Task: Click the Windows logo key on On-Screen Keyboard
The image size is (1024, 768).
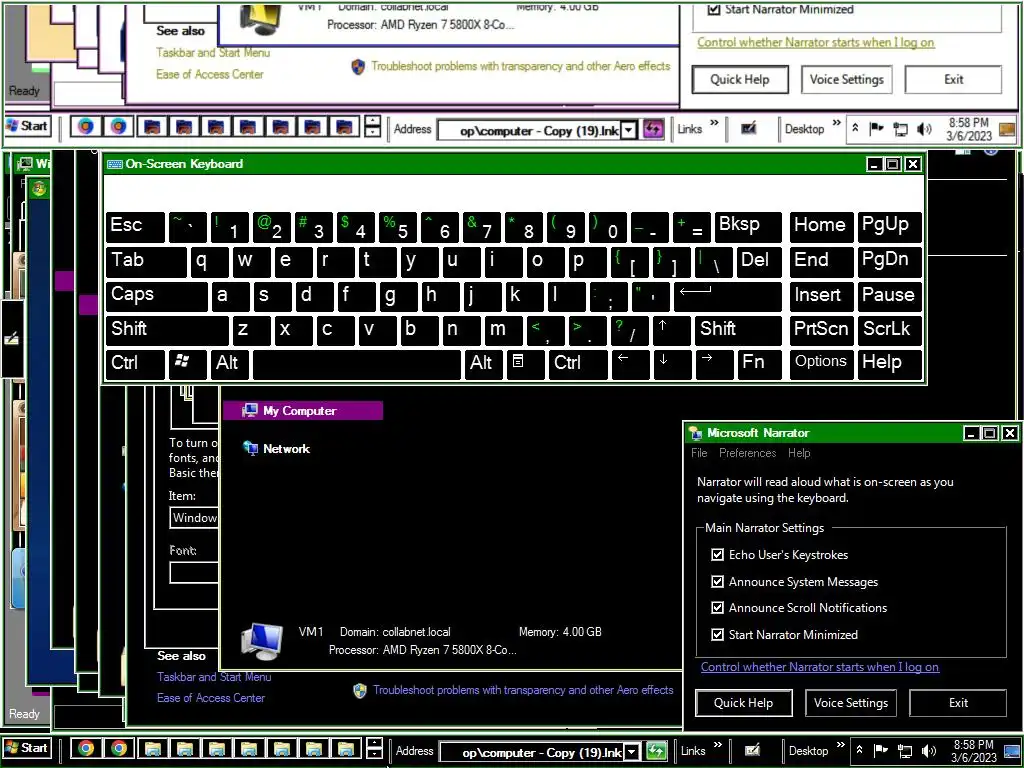Action: coord(188,364)
